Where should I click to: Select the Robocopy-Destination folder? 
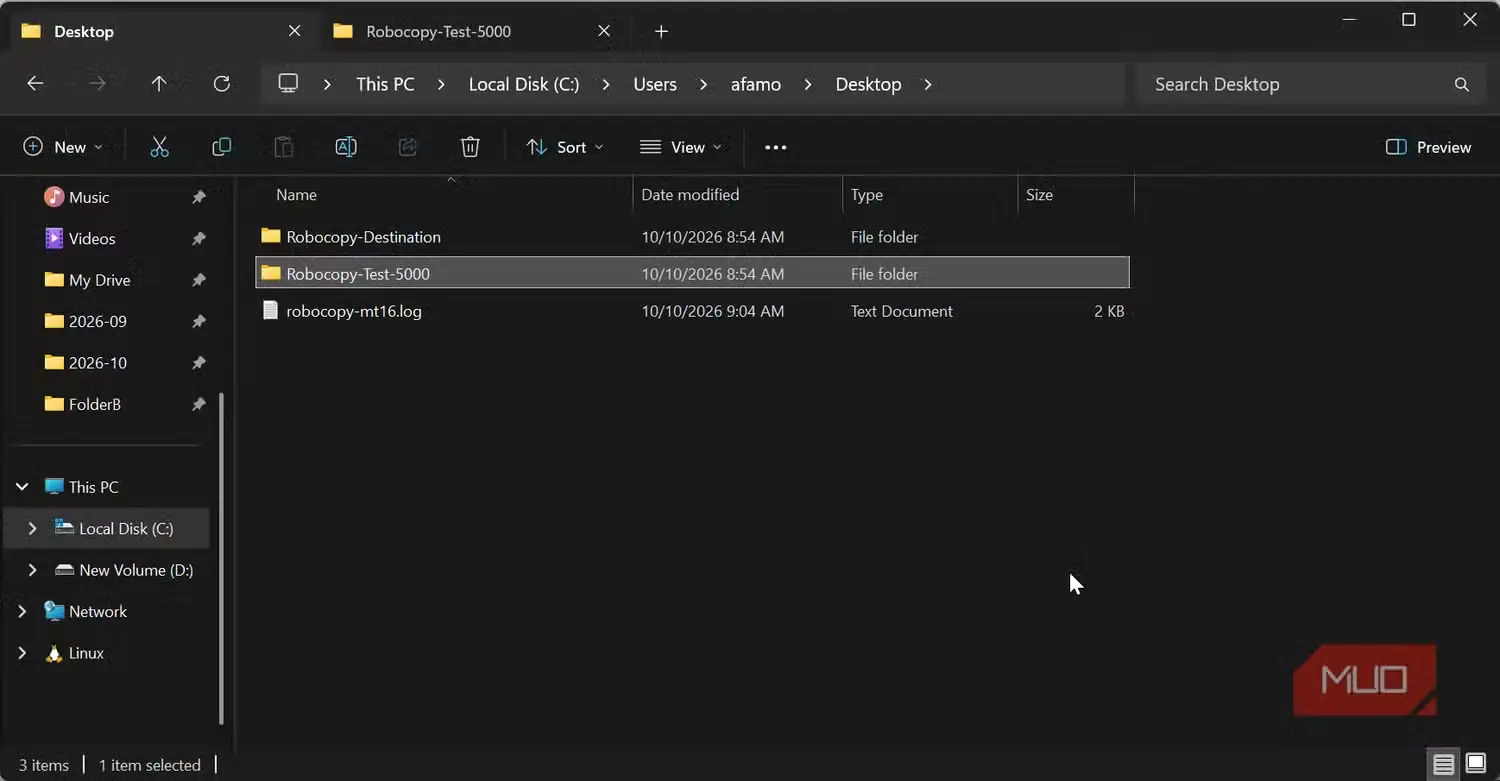point(692,237)
